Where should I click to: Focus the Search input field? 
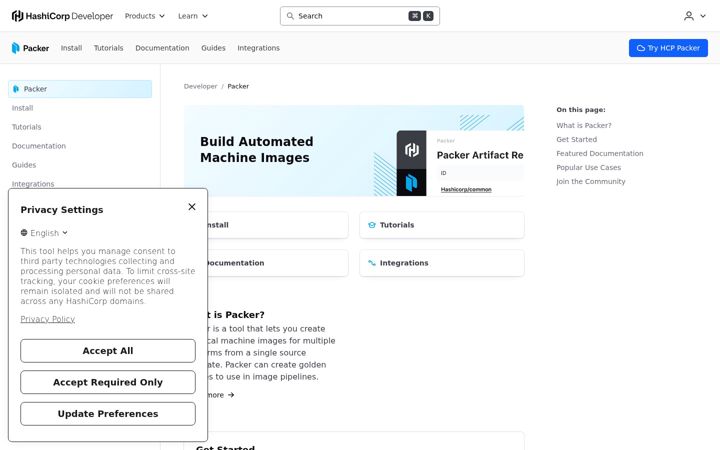pos(360,16)
